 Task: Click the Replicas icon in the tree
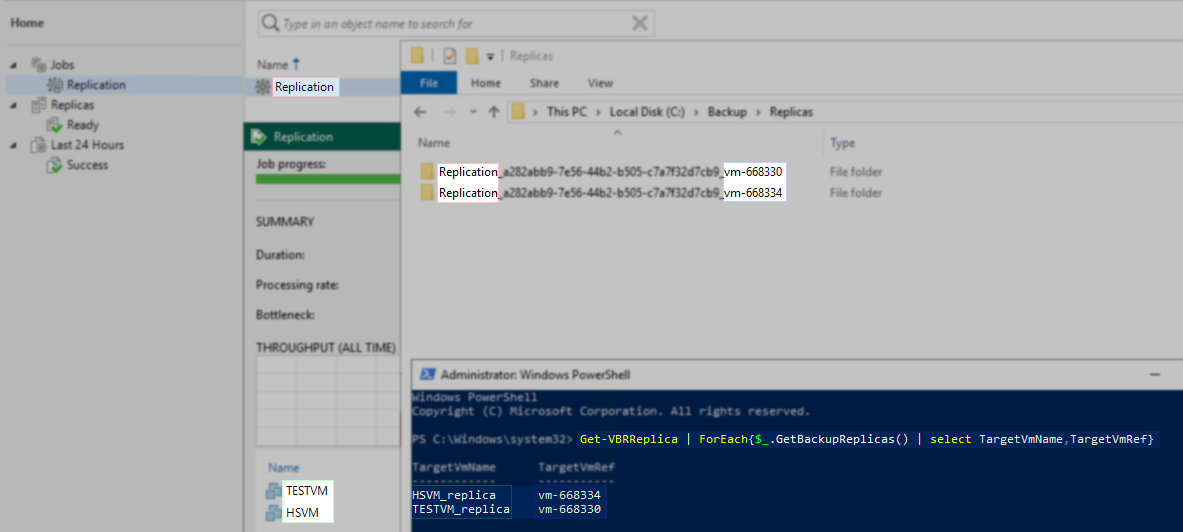[38, 105]
